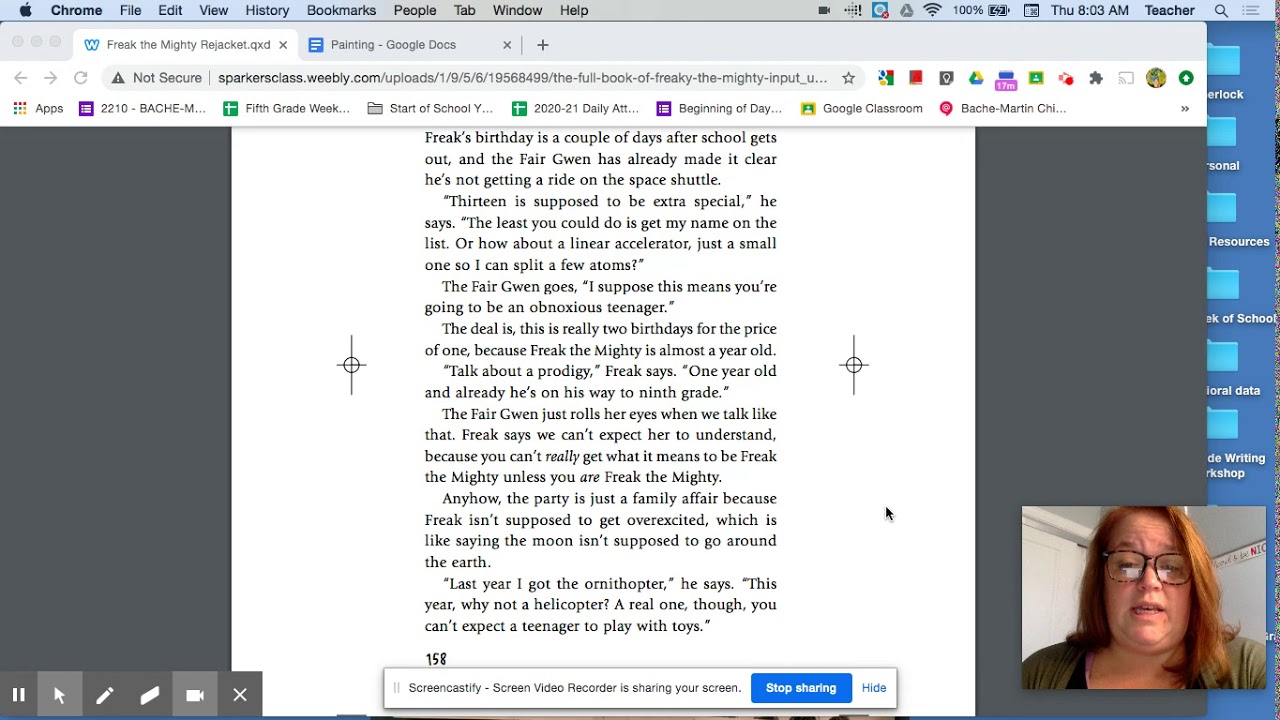
Task: Open the Bookmarks menu
Action: click(x=341, y=10)
